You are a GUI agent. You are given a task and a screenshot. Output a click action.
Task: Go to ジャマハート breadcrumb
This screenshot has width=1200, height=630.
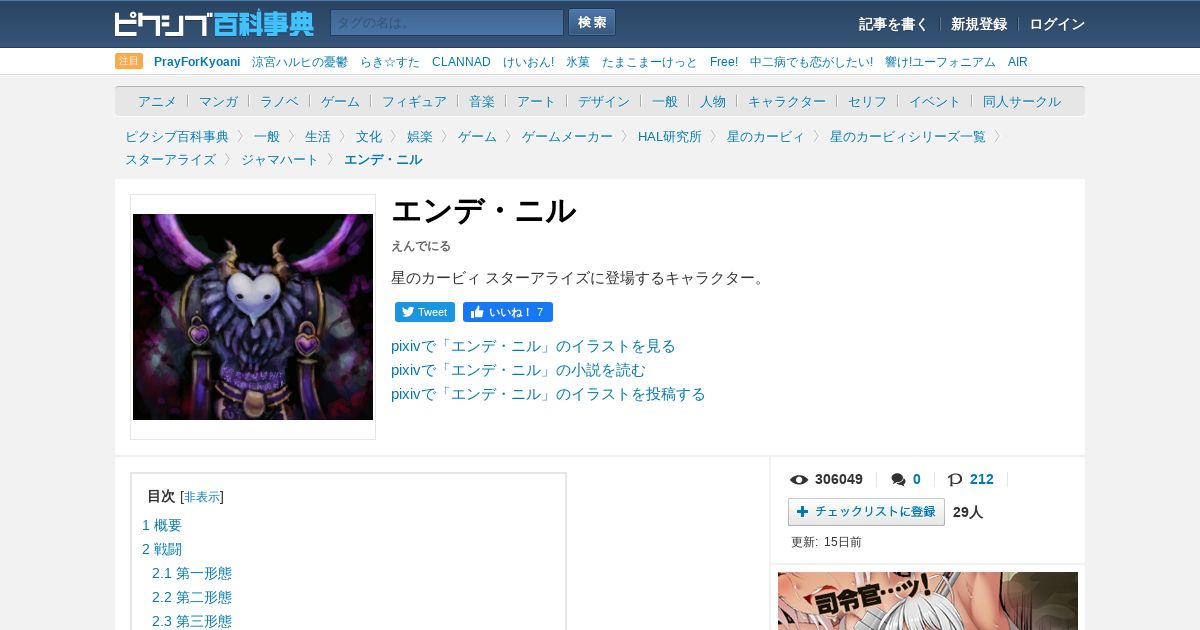(x=280, y=159)
